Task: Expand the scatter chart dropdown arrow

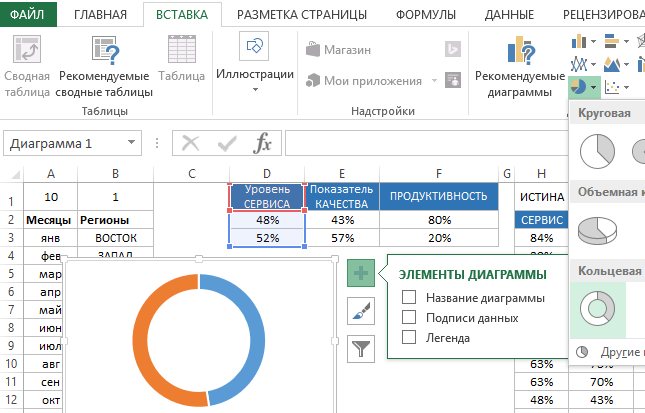Action: [626, 87]
